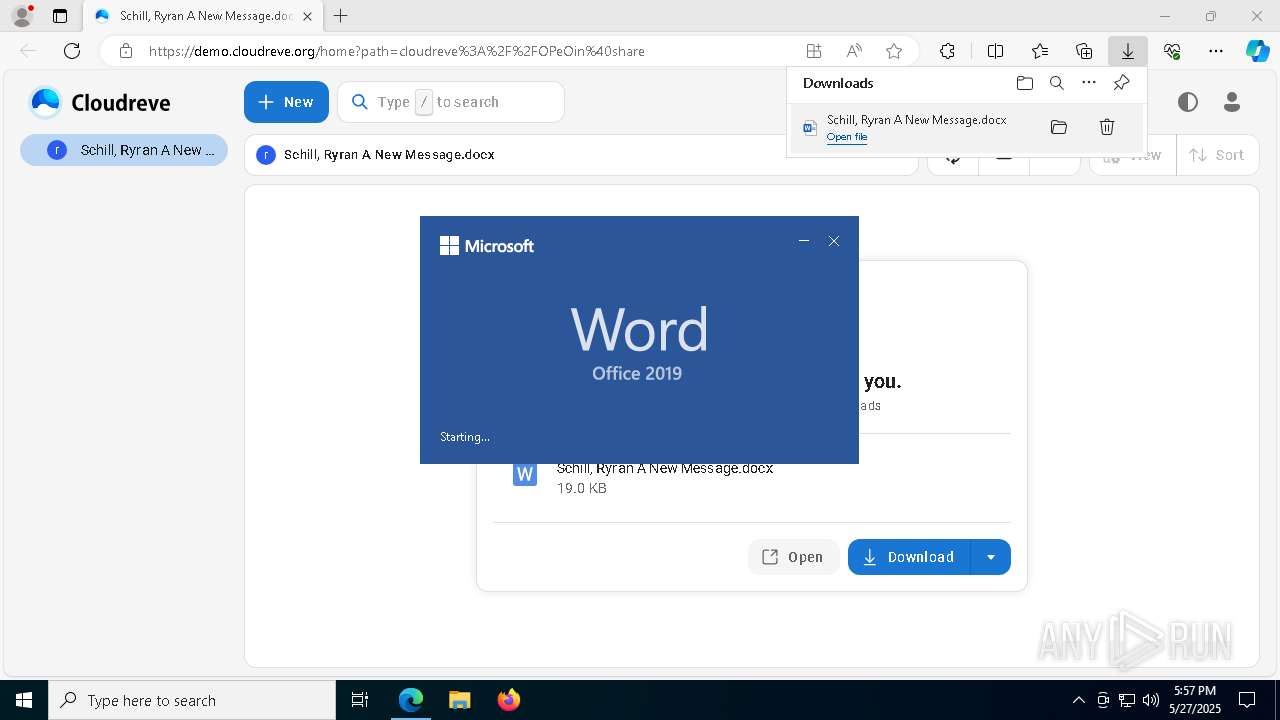Open the tab actions menu icon

click(60, 16)
